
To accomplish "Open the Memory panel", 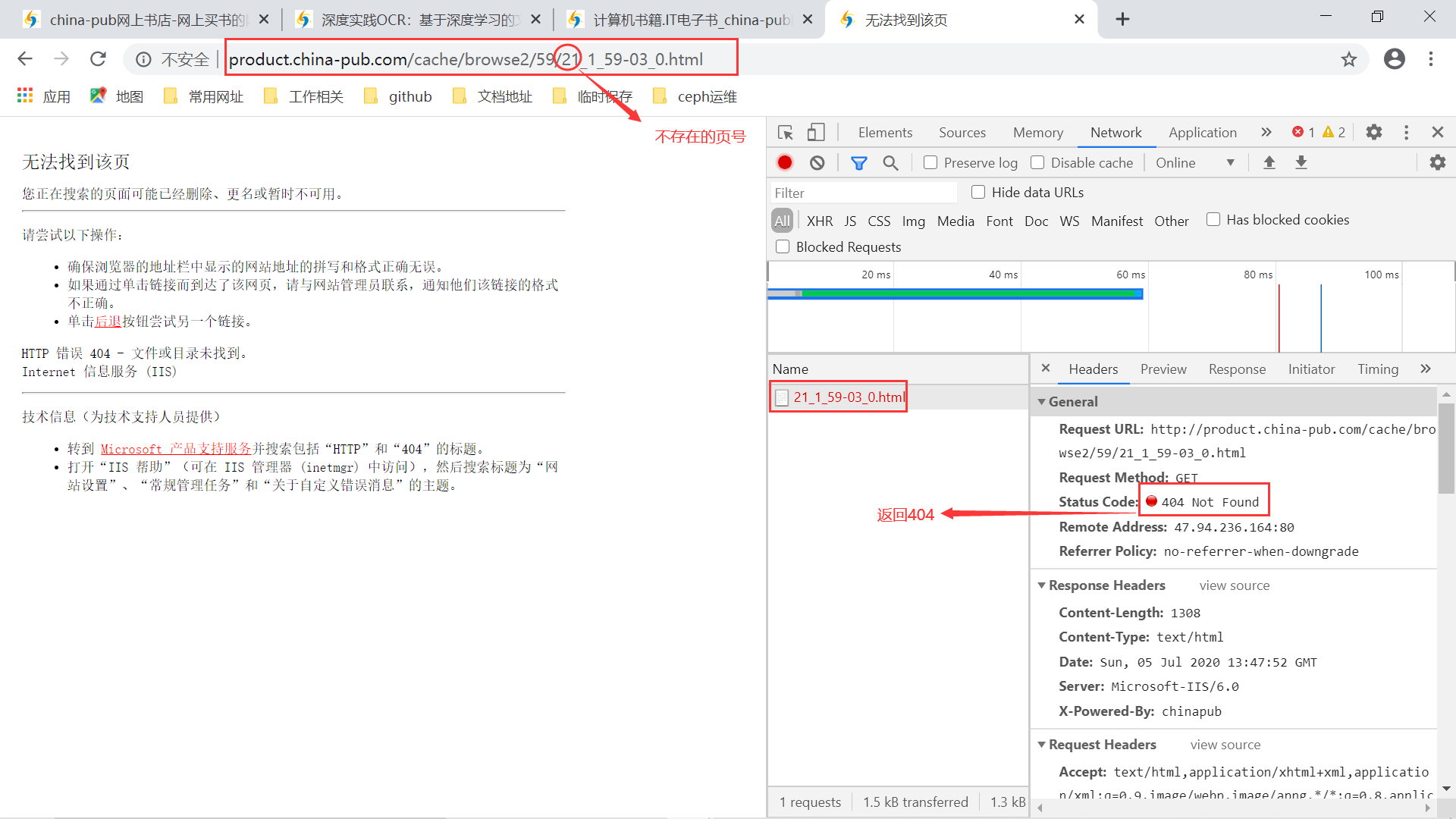I will pos(1037,132).
